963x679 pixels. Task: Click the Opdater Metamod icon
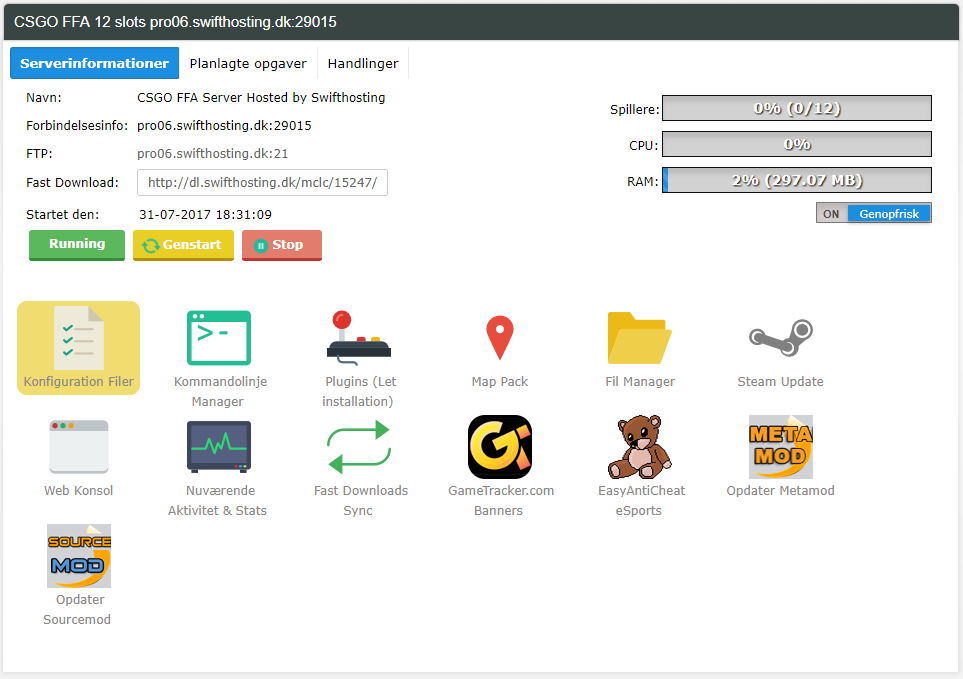pos(781,447)
